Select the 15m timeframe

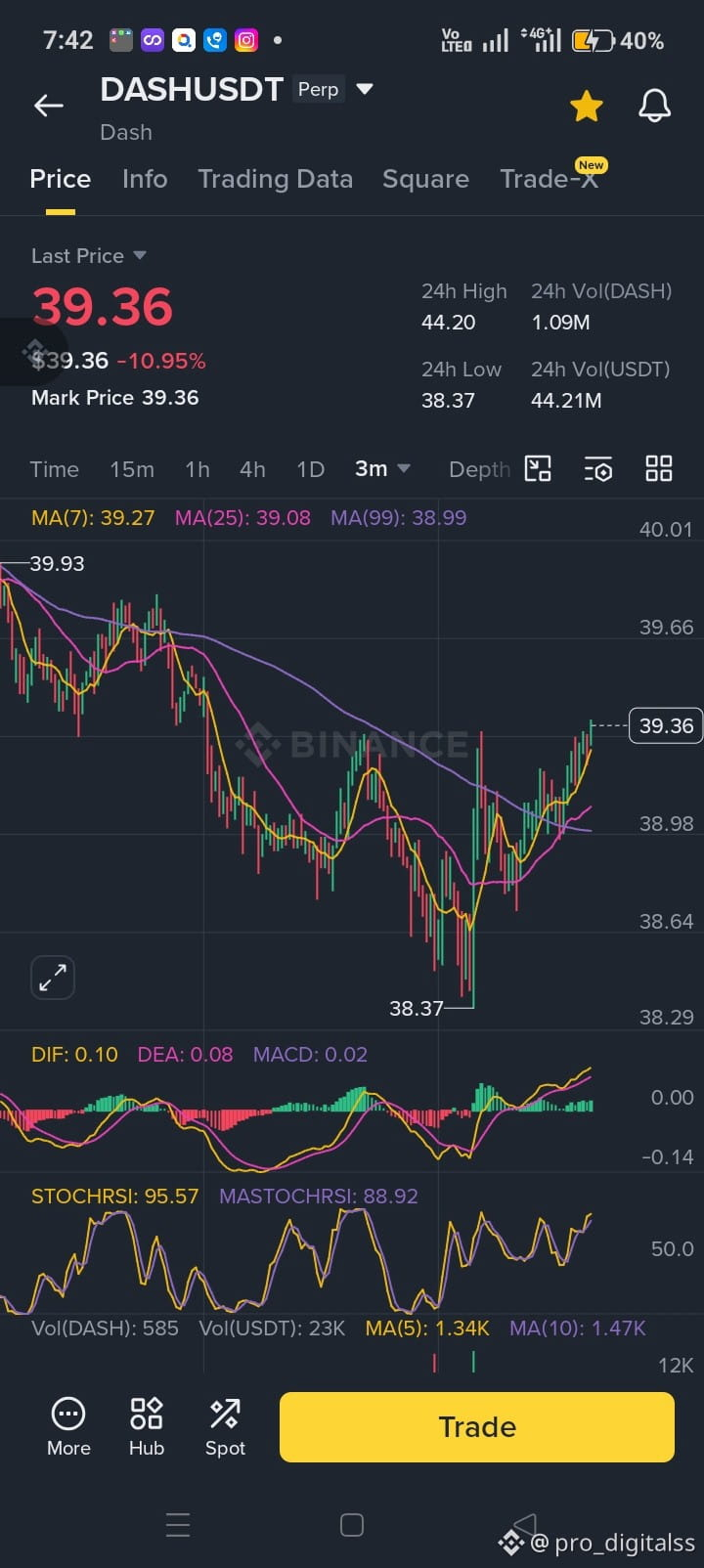(x=132, y=469)
